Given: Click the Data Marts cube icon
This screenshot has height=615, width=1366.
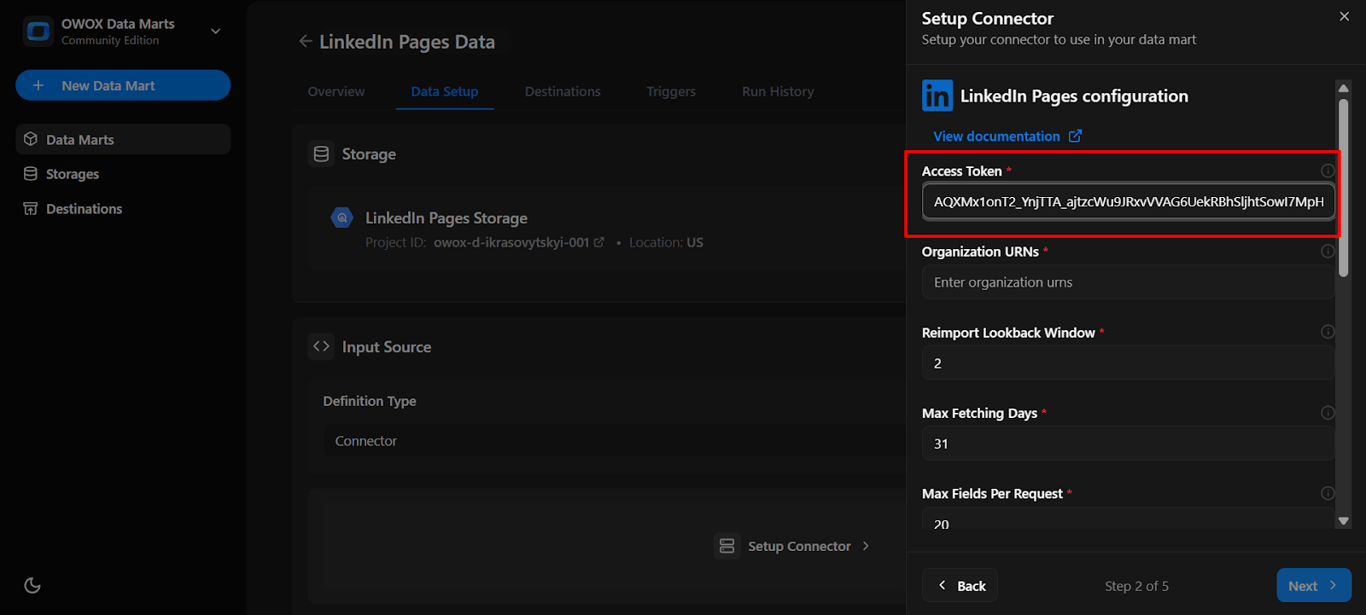Looking at the screenshot, I should tap(31, 139).
